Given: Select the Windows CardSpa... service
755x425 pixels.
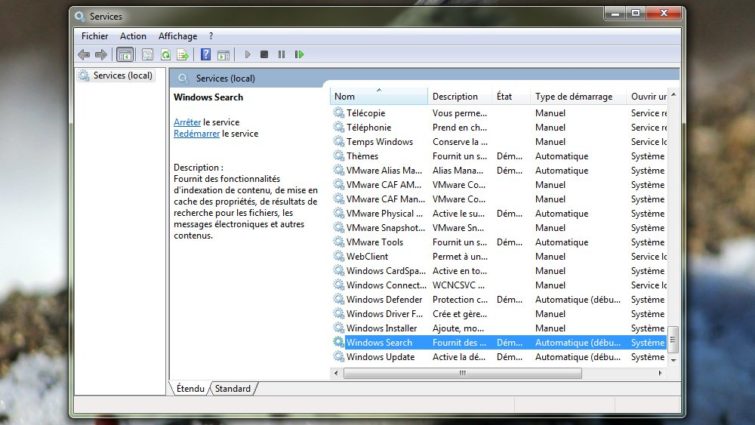Looking at the screenshot, I should [499, 271].
